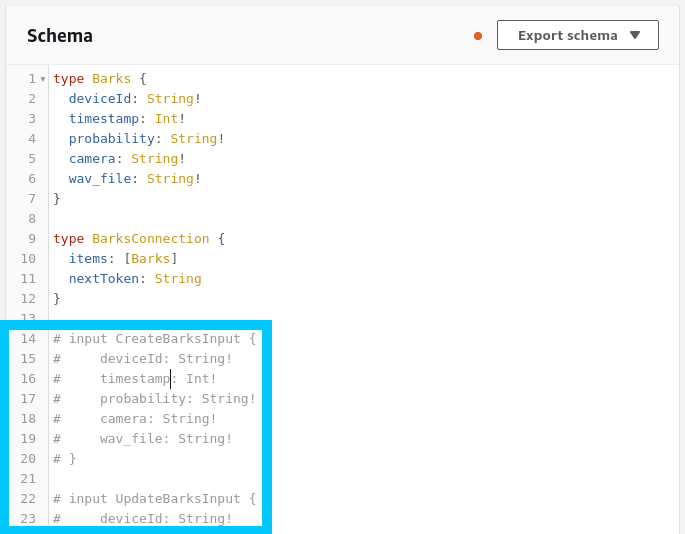
Task: Click items: [Barks] on line 10
Action: coord(123,258)
